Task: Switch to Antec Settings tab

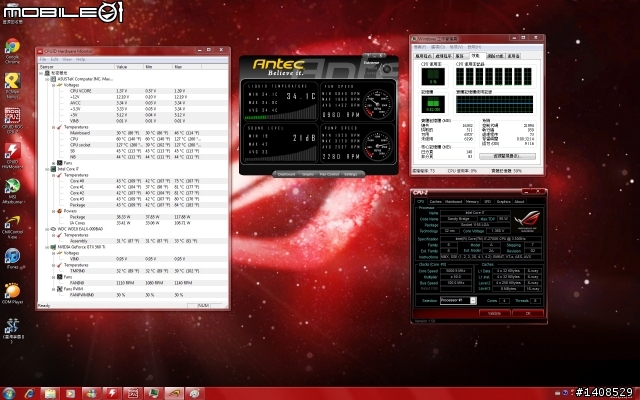Action: 351,174
